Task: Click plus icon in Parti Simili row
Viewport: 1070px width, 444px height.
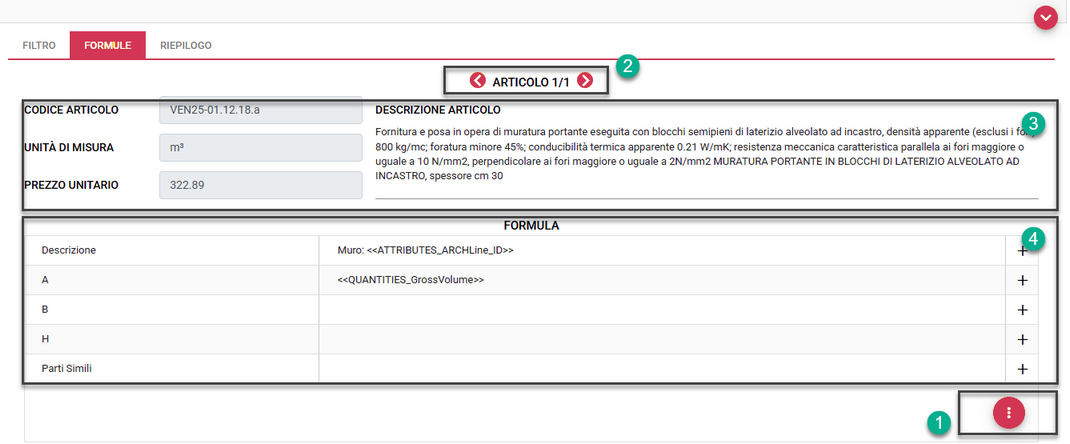Action: pyautogui.click(x=1022, y=369)
